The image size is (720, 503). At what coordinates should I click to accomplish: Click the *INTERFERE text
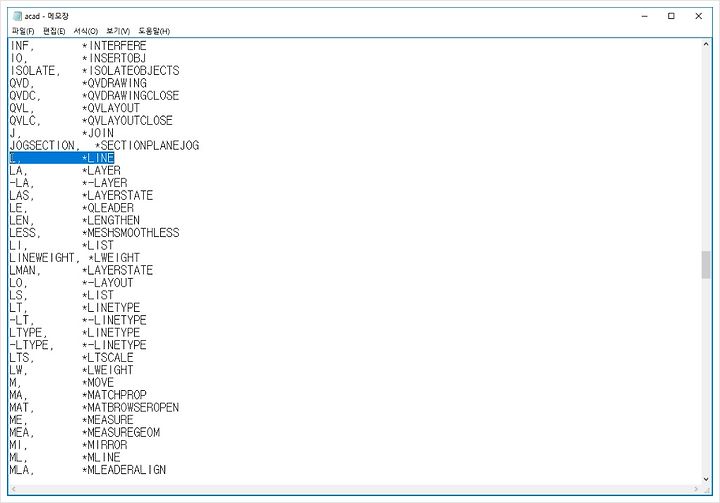[x=114, y=46]
